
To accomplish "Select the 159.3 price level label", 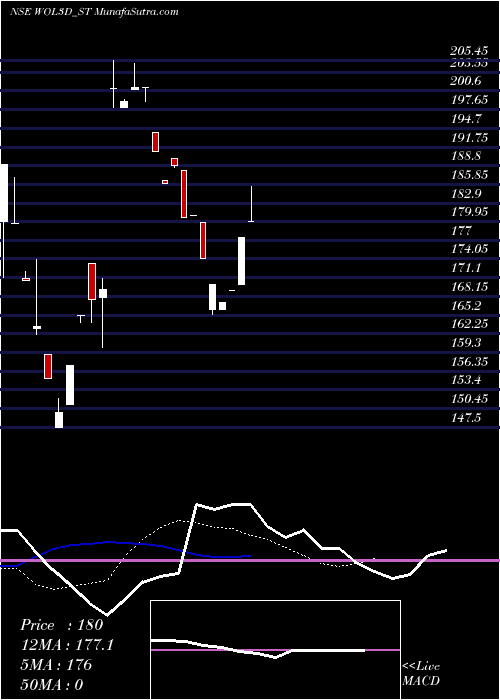I will 466,343.
